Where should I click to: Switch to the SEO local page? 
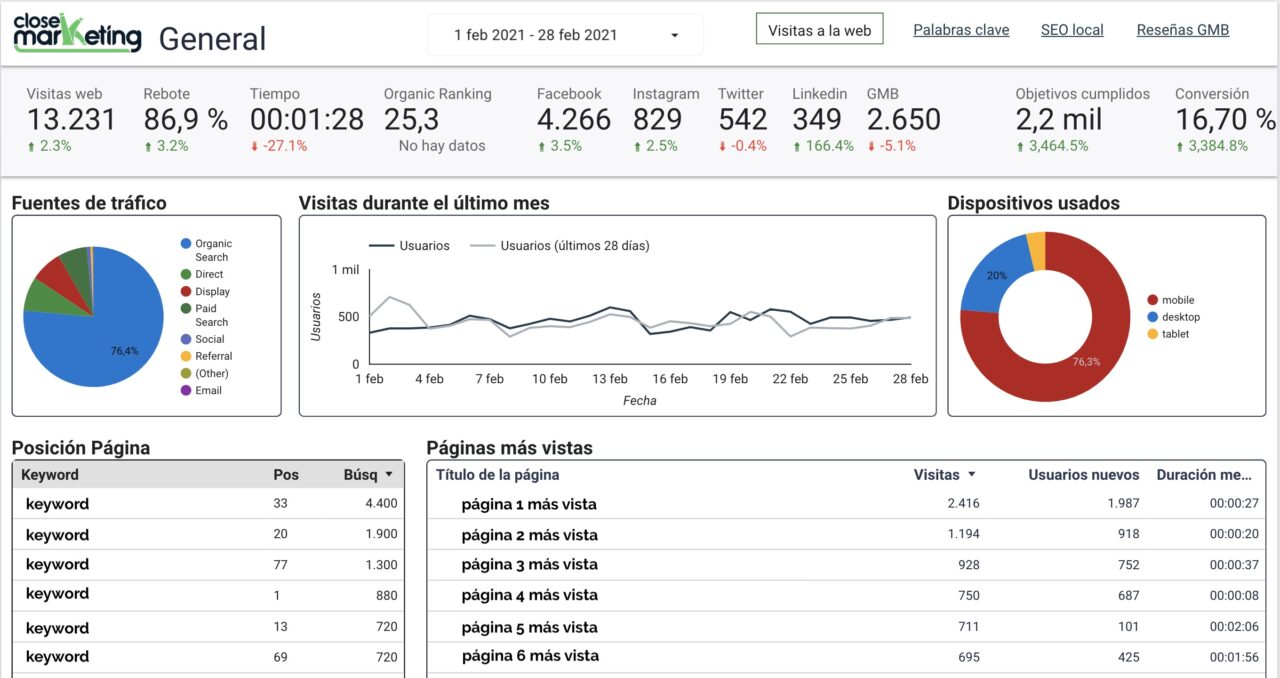[x=1072, y=29]
